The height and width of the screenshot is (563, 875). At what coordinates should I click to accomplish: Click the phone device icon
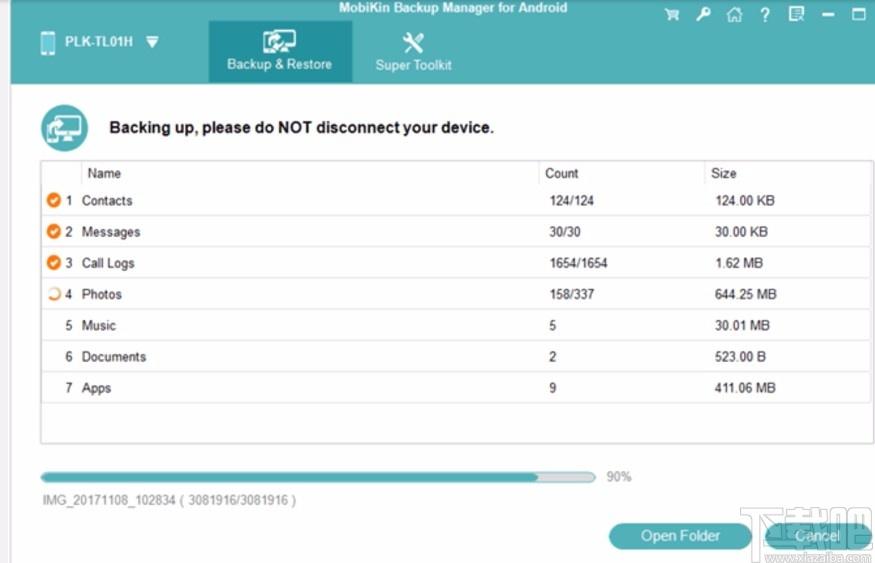click(x=48, y=43)
